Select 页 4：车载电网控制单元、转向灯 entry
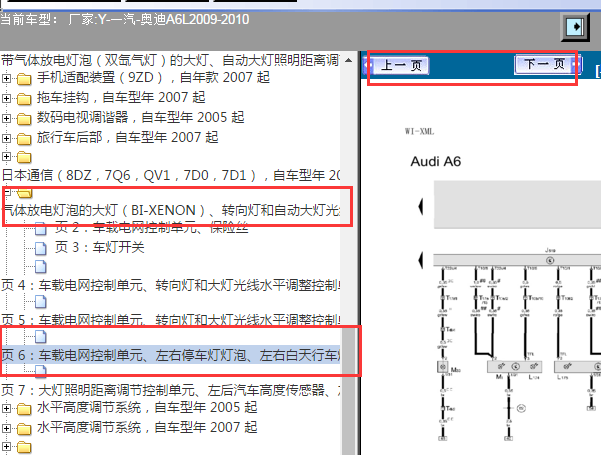Image resolution: width=601 pixels, height=455 pixels. 171,285
